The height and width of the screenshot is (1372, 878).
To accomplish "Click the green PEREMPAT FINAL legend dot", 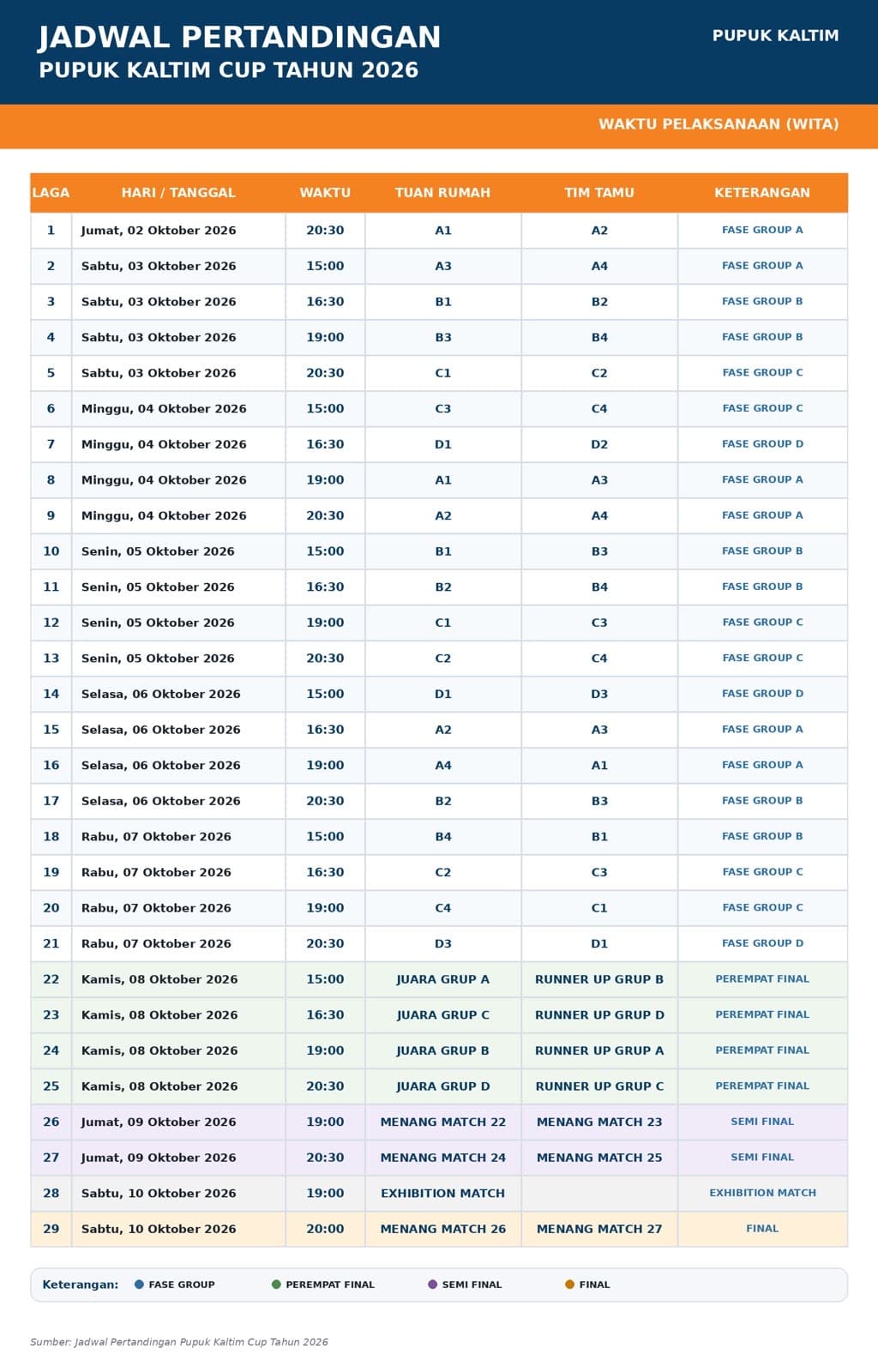I will (276, 1285).
